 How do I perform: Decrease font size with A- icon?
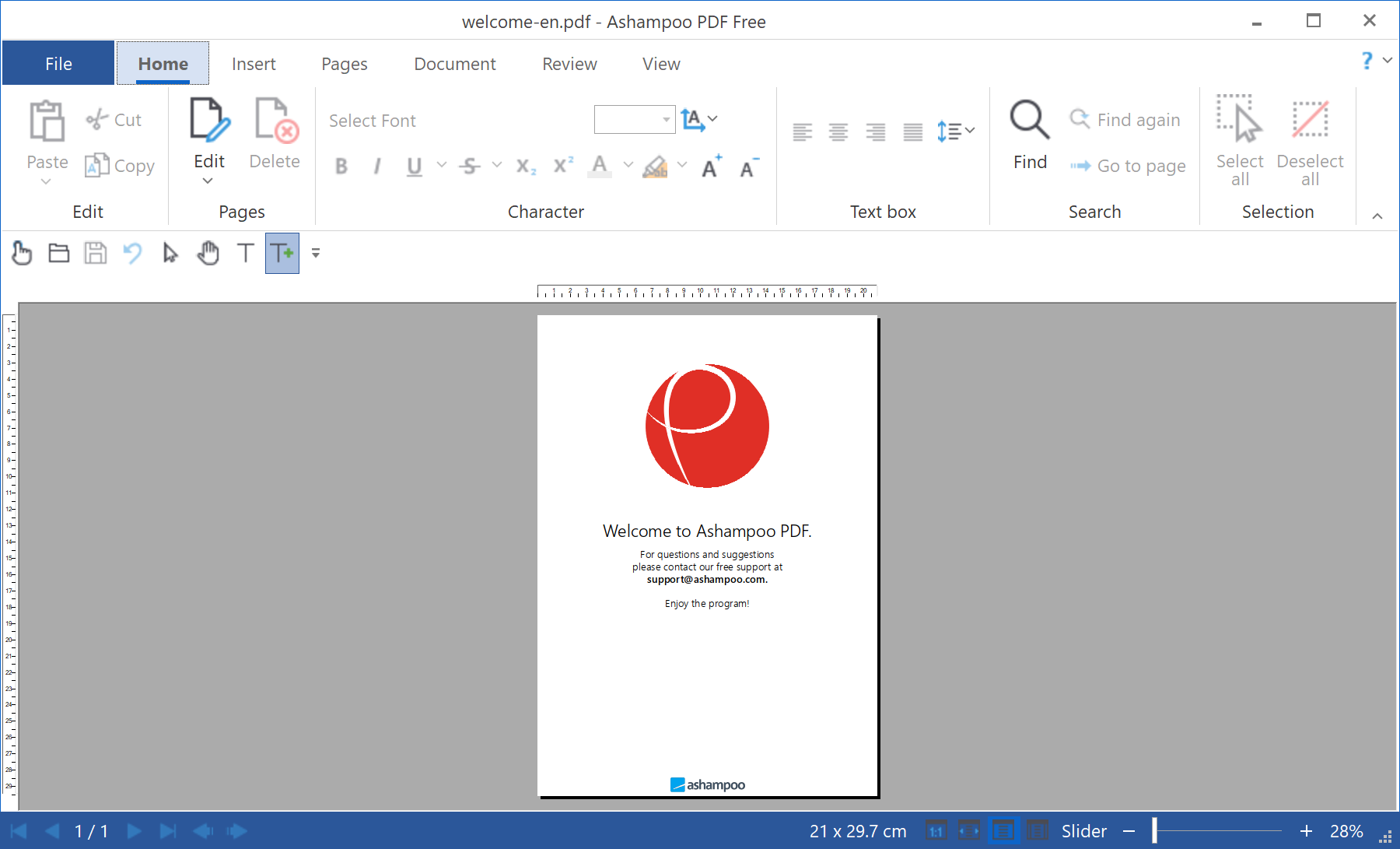pyautogui.click(x=749, y=167)
